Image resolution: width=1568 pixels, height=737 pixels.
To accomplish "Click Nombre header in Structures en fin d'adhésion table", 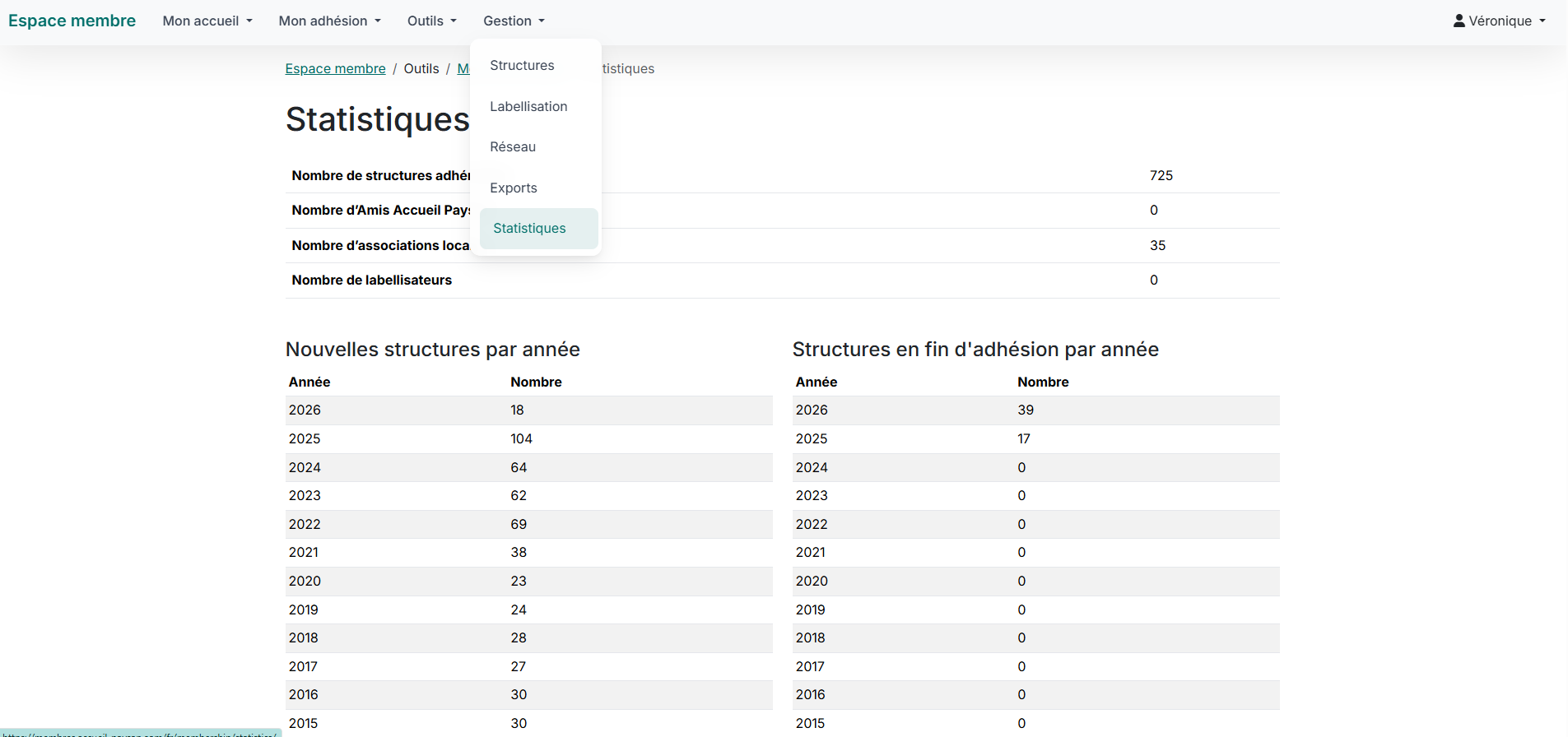I will click(x=1043, y=382).
